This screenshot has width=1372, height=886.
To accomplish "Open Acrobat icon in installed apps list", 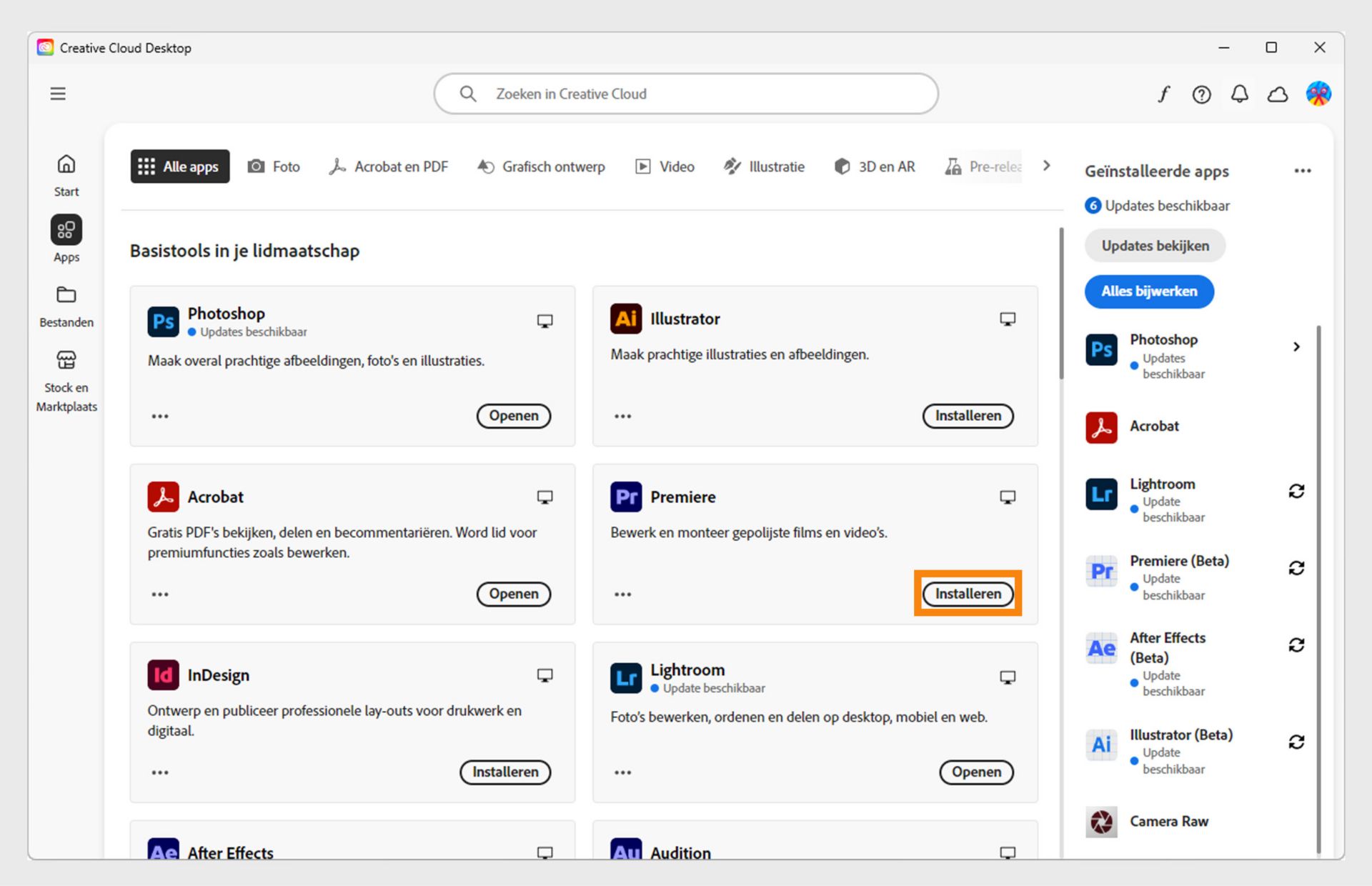I will 1101,427.
